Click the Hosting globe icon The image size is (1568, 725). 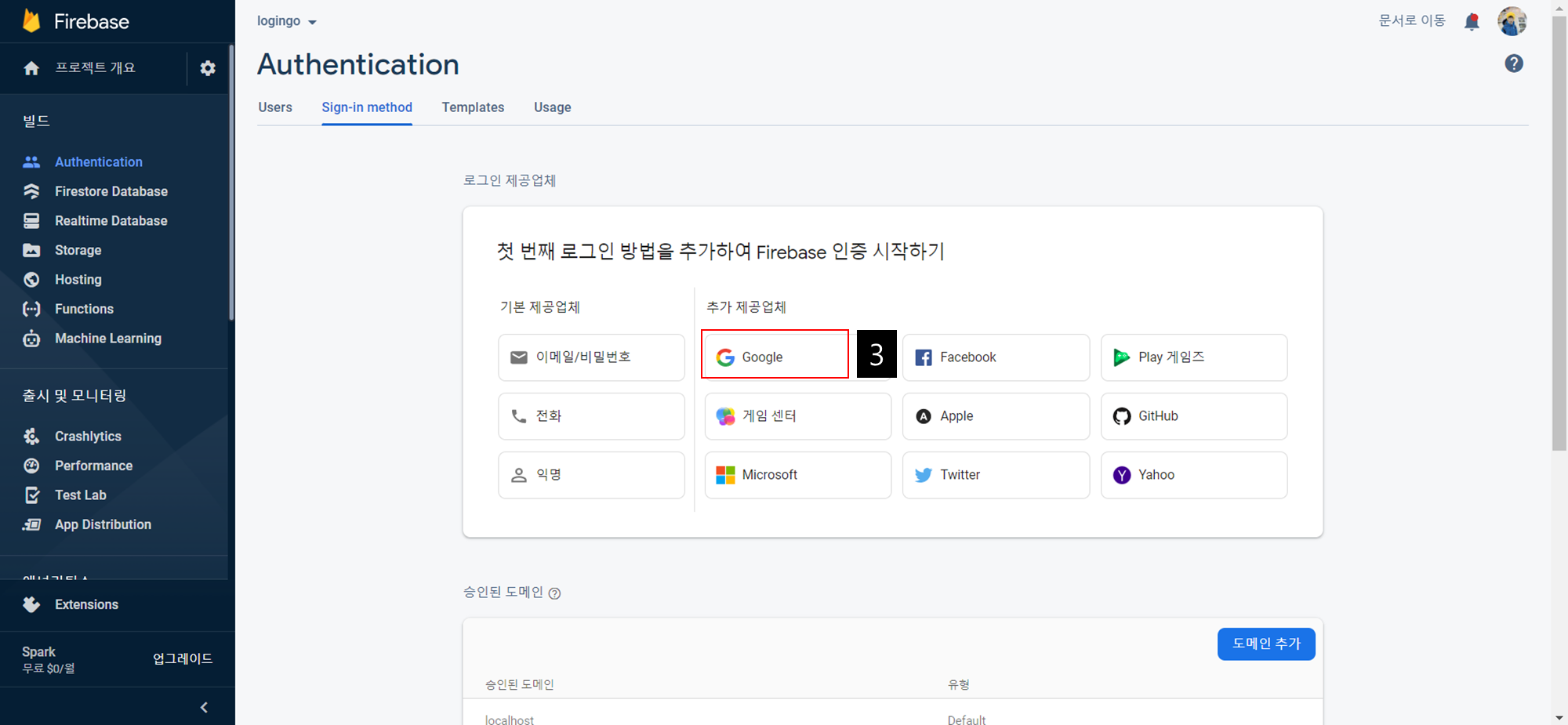[31, 280]
